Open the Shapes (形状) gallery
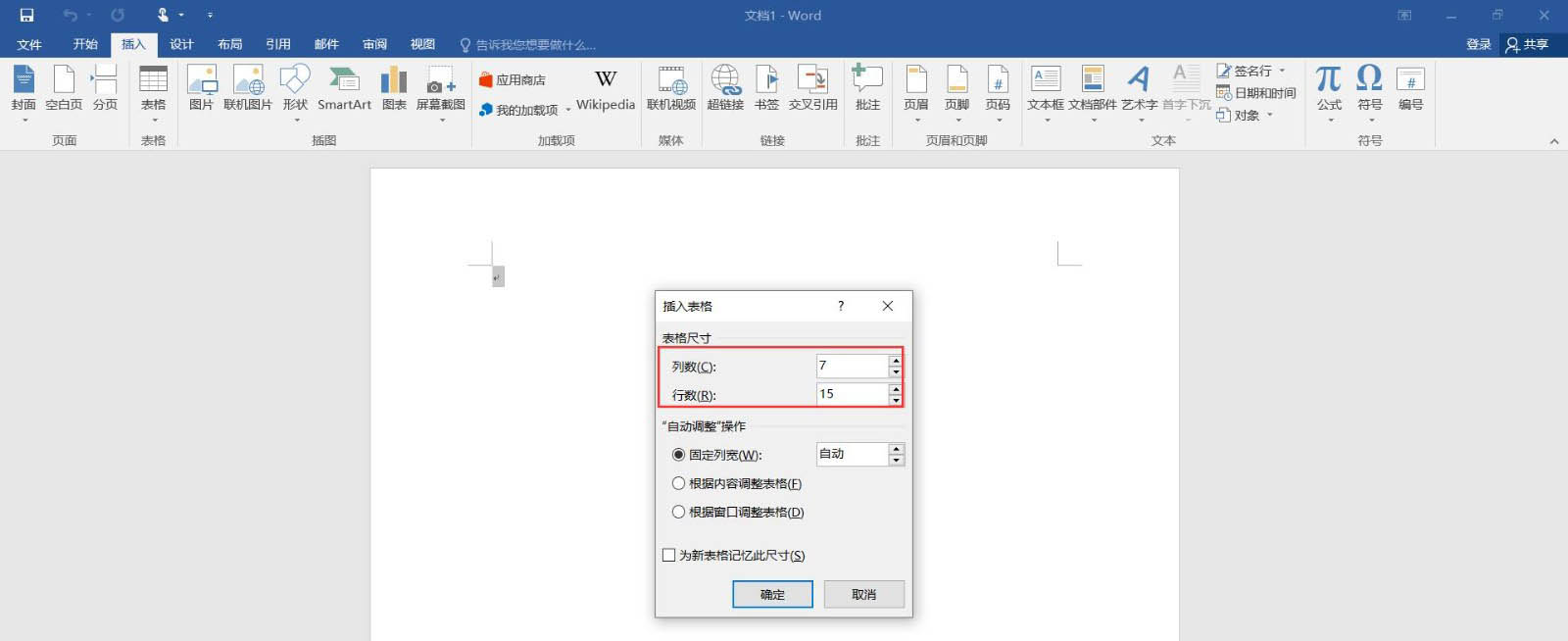Screen dimensions: 1568x641 click(x=295, y=93)
